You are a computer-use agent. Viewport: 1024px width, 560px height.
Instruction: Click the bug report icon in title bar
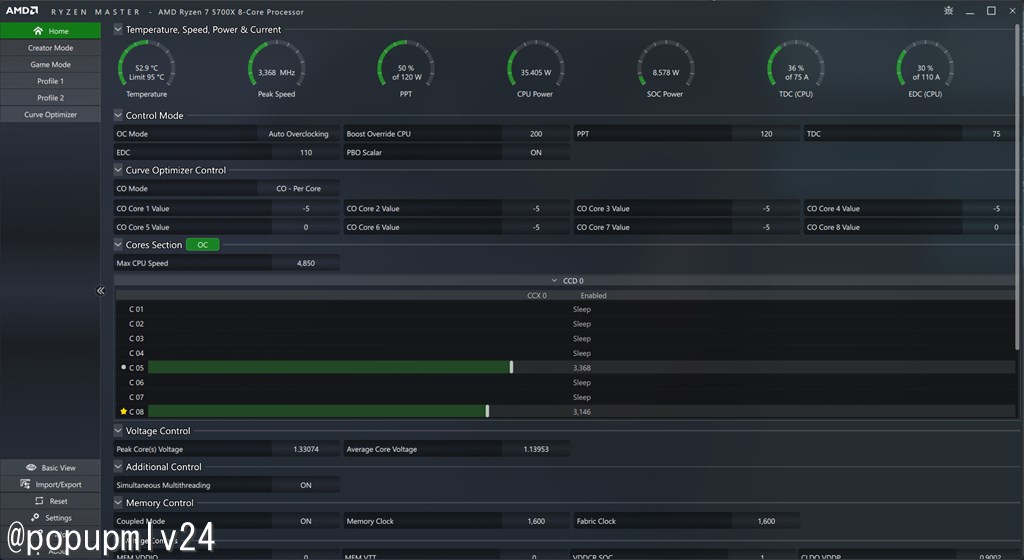pos(948,11)
